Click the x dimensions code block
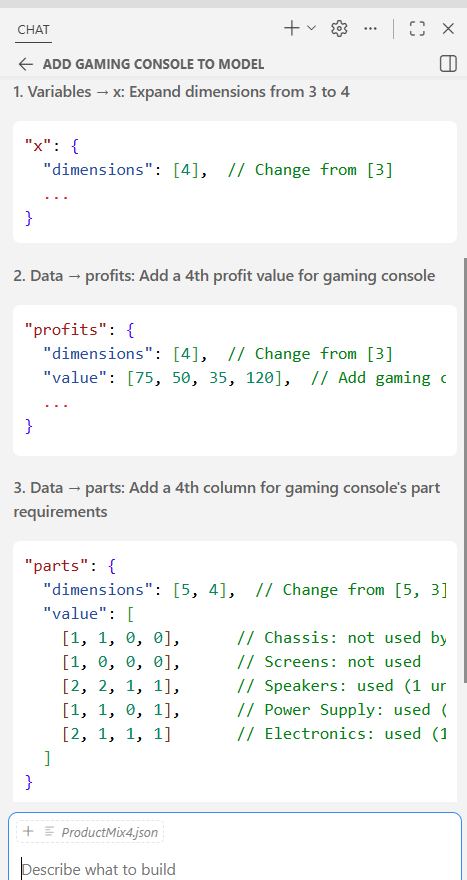Image resolution: width=467 pixels, height=880 pixels. point(235,182)
